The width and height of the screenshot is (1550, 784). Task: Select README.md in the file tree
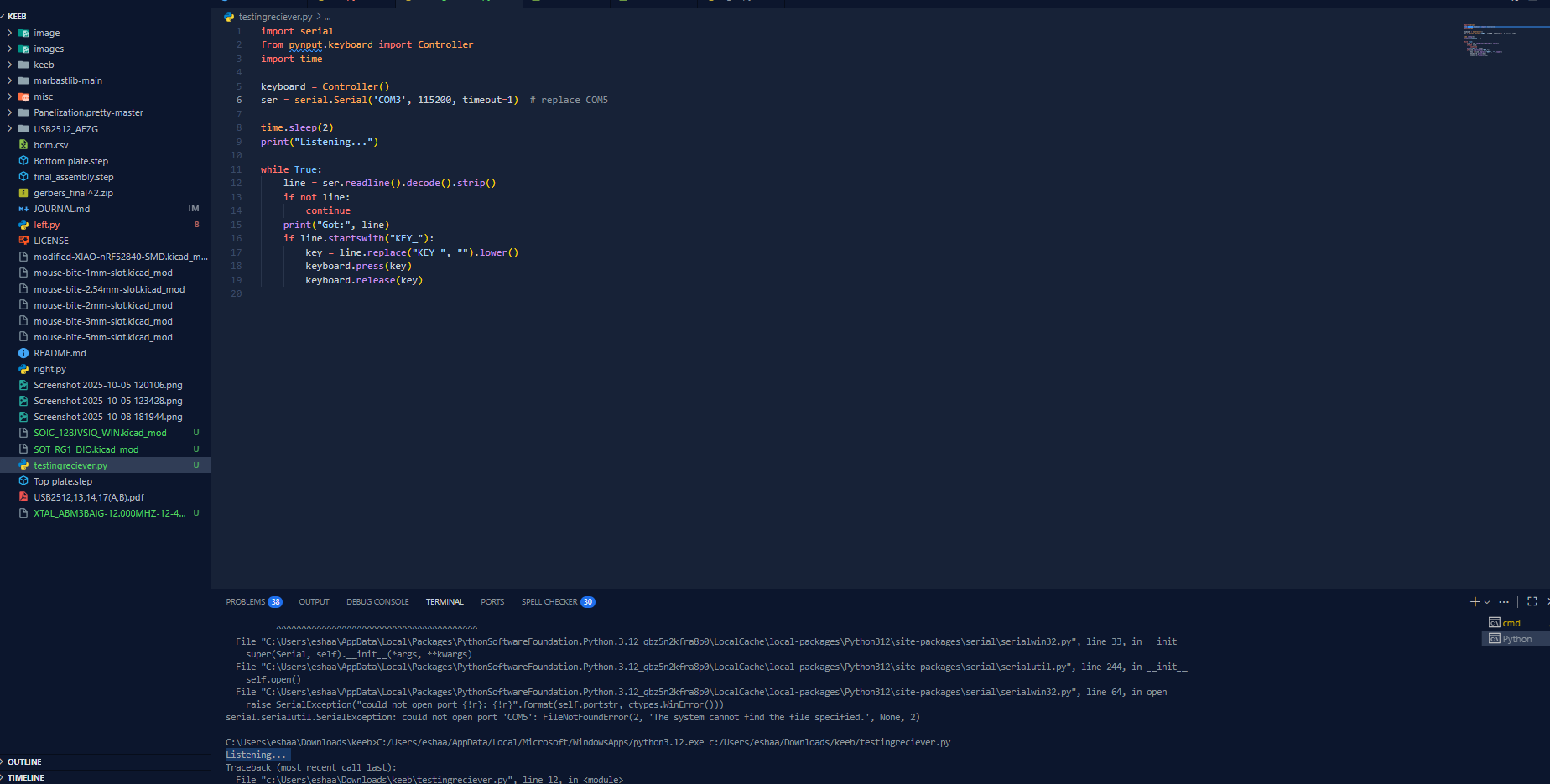(60, 353)
